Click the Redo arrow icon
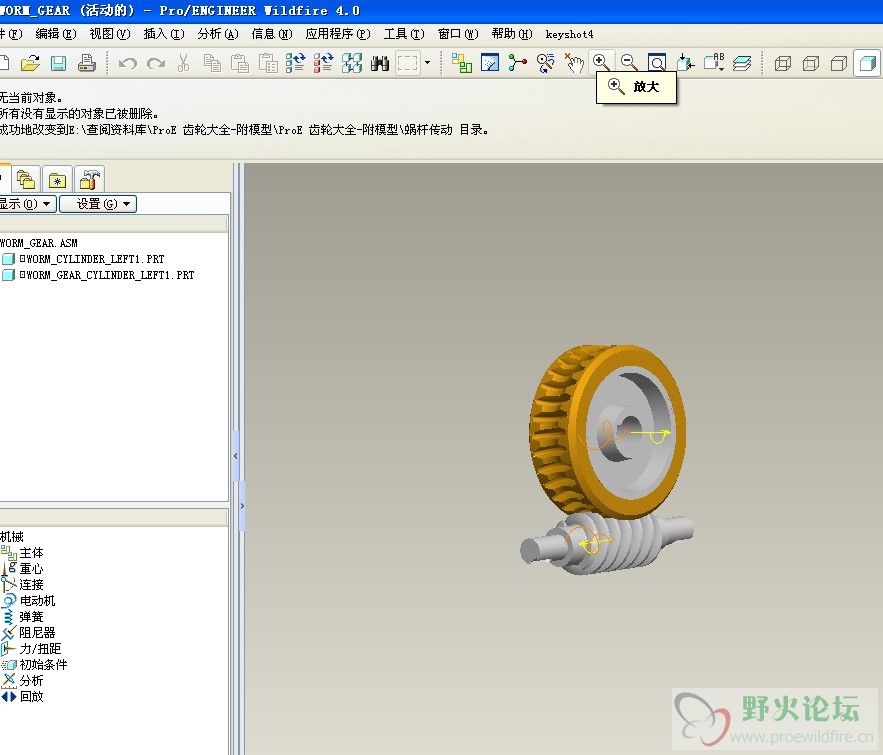This screenshot has width=883, height=755. 156,63
